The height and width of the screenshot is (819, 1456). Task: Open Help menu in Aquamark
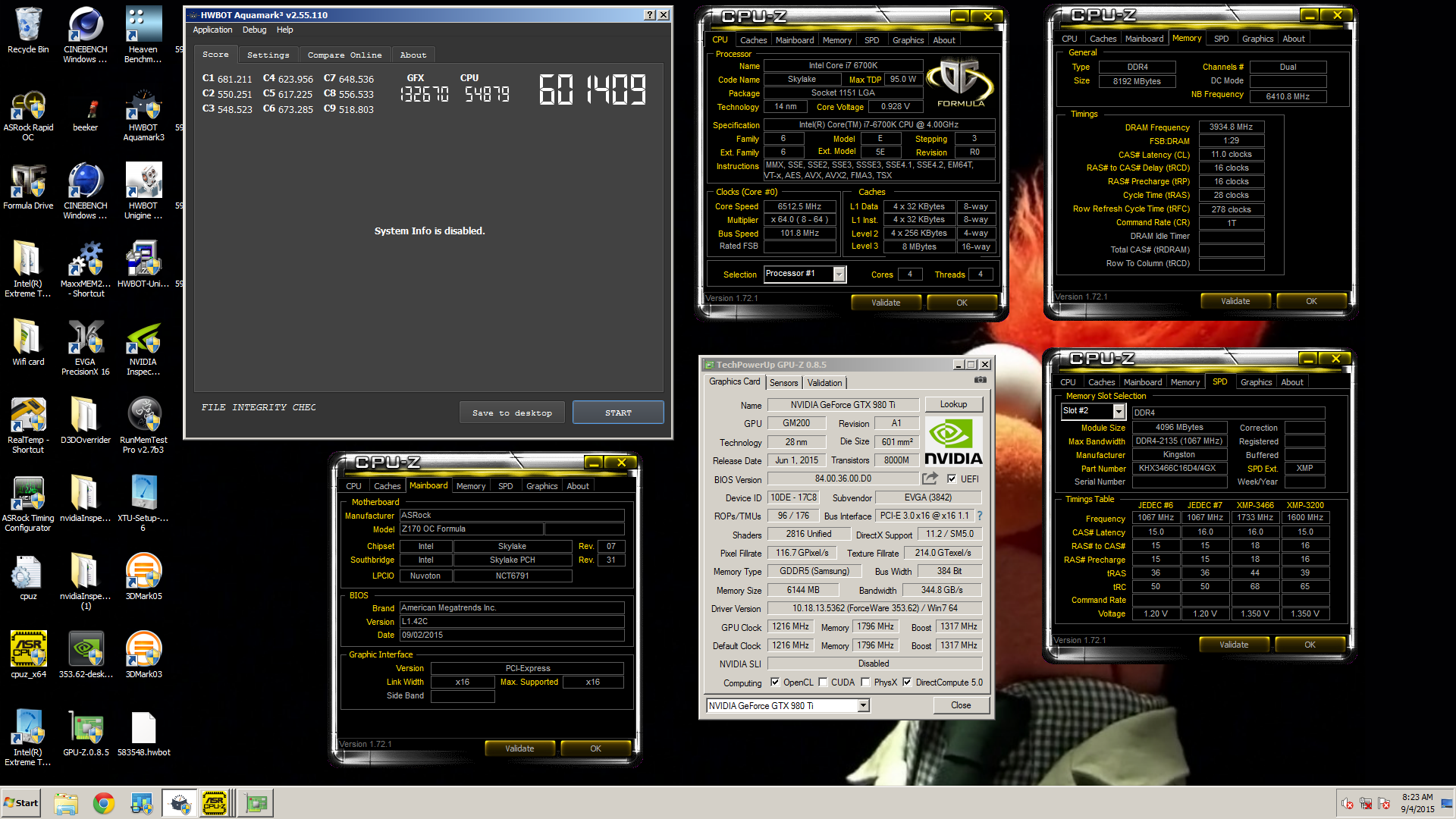click(x=284, y=30)
